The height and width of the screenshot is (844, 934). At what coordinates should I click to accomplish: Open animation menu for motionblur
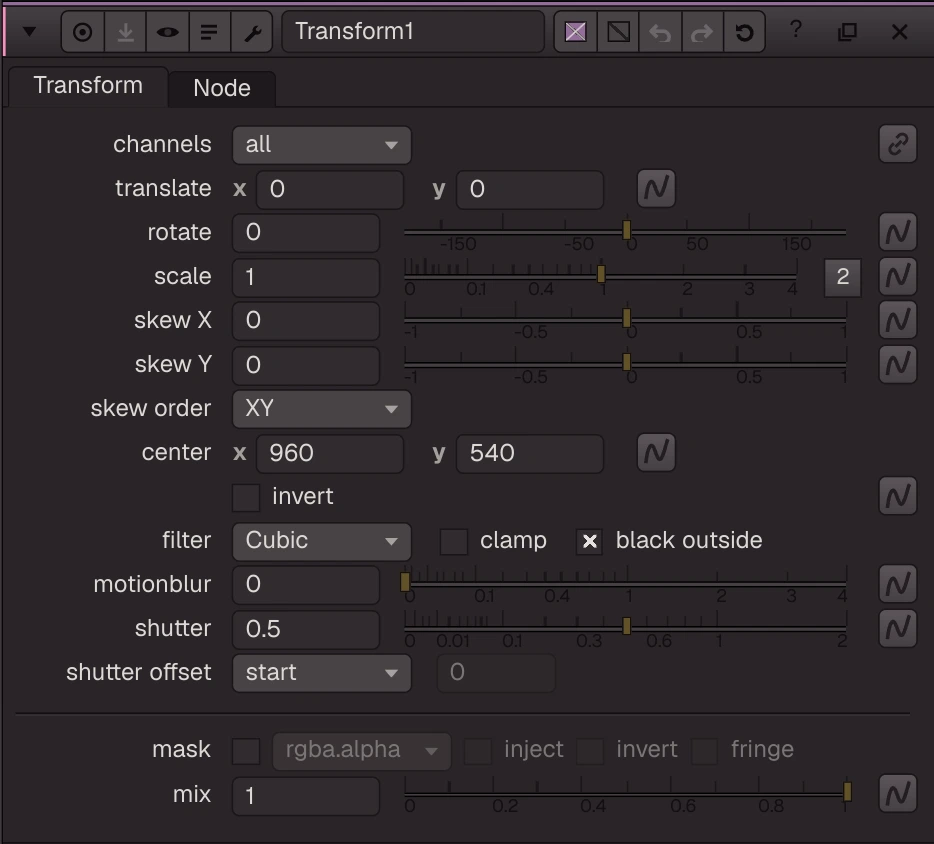click(898, 584)
